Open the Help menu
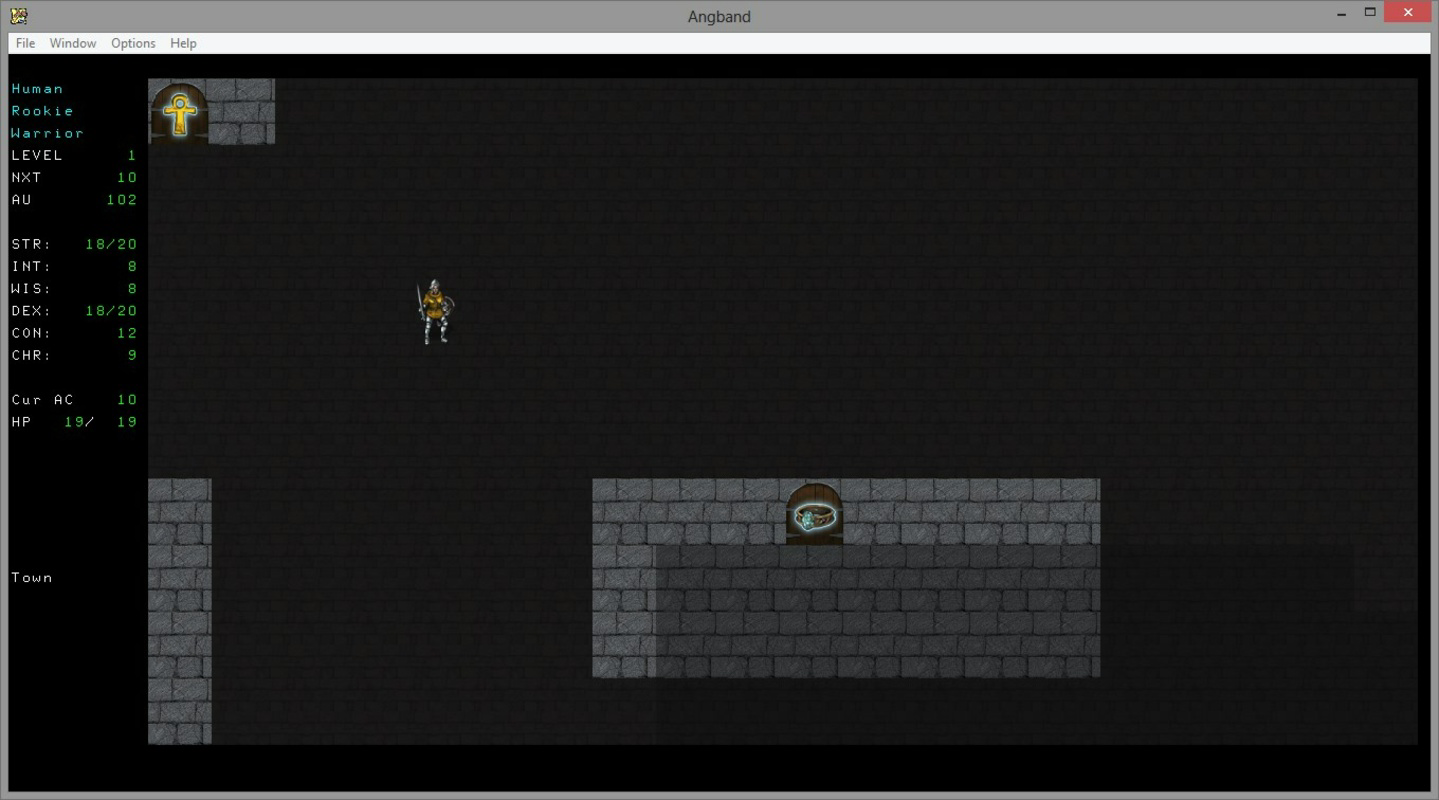This screenshot has height=800, width=1439. coord(183,43)
